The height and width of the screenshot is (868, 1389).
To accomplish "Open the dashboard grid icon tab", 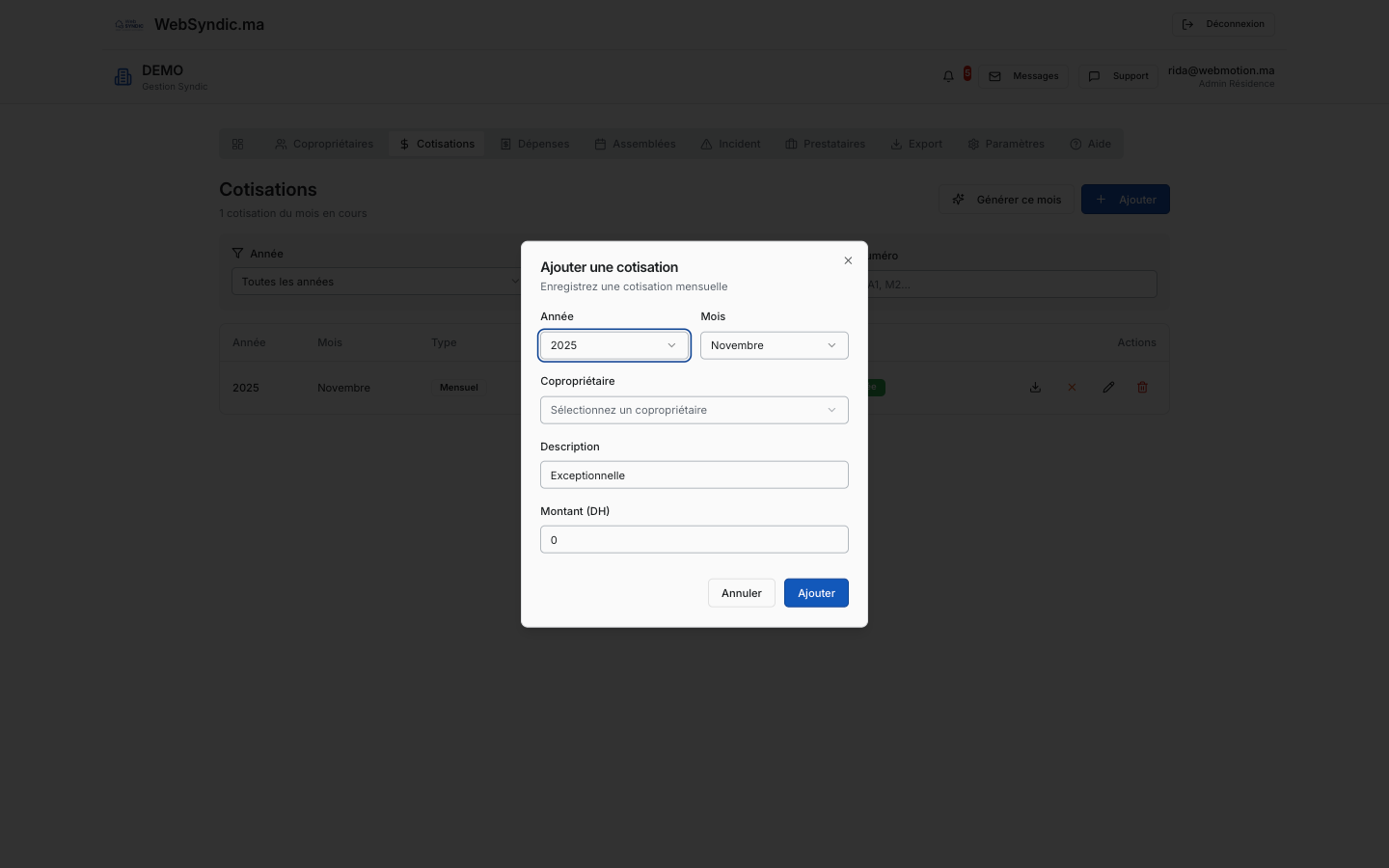I will point(237,144).
